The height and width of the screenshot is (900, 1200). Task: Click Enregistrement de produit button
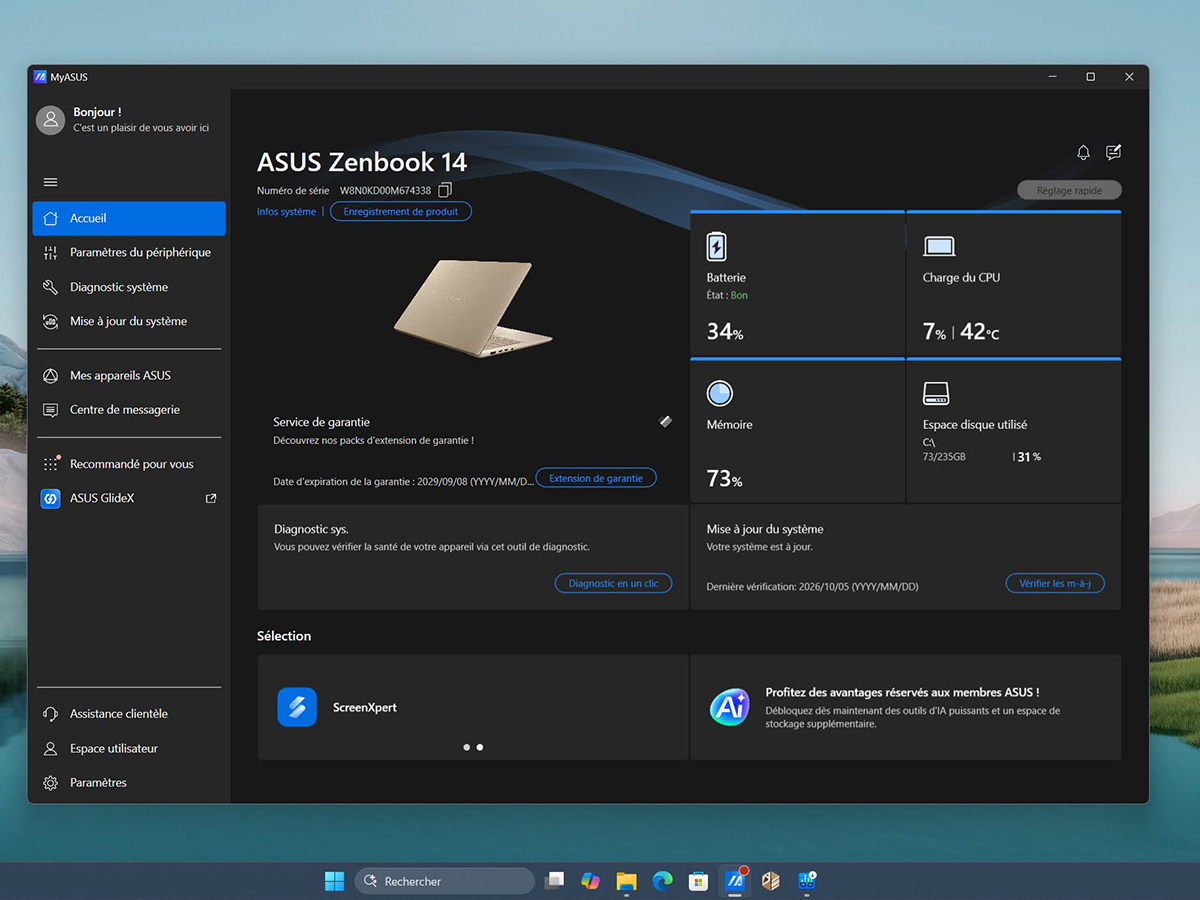(401, 212)
